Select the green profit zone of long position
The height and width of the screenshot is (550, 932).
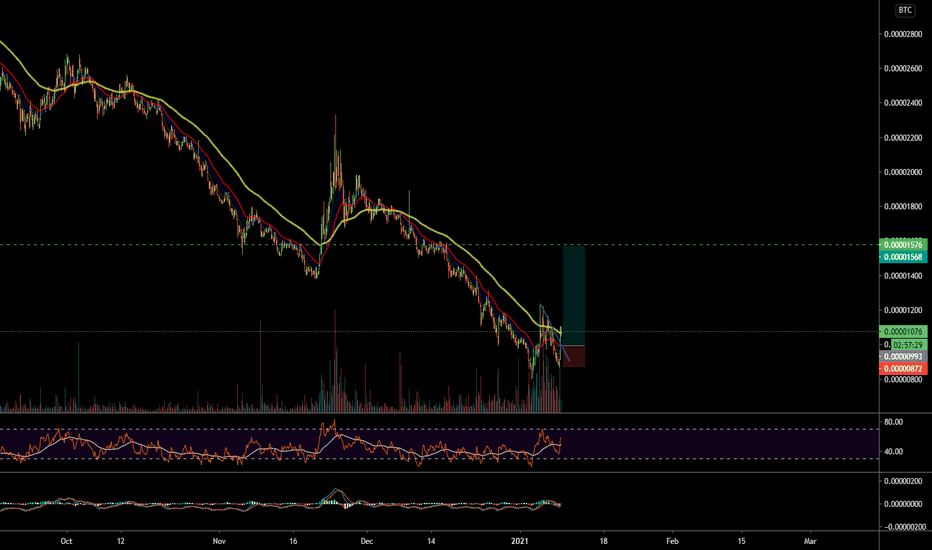(x=574, y=296)
